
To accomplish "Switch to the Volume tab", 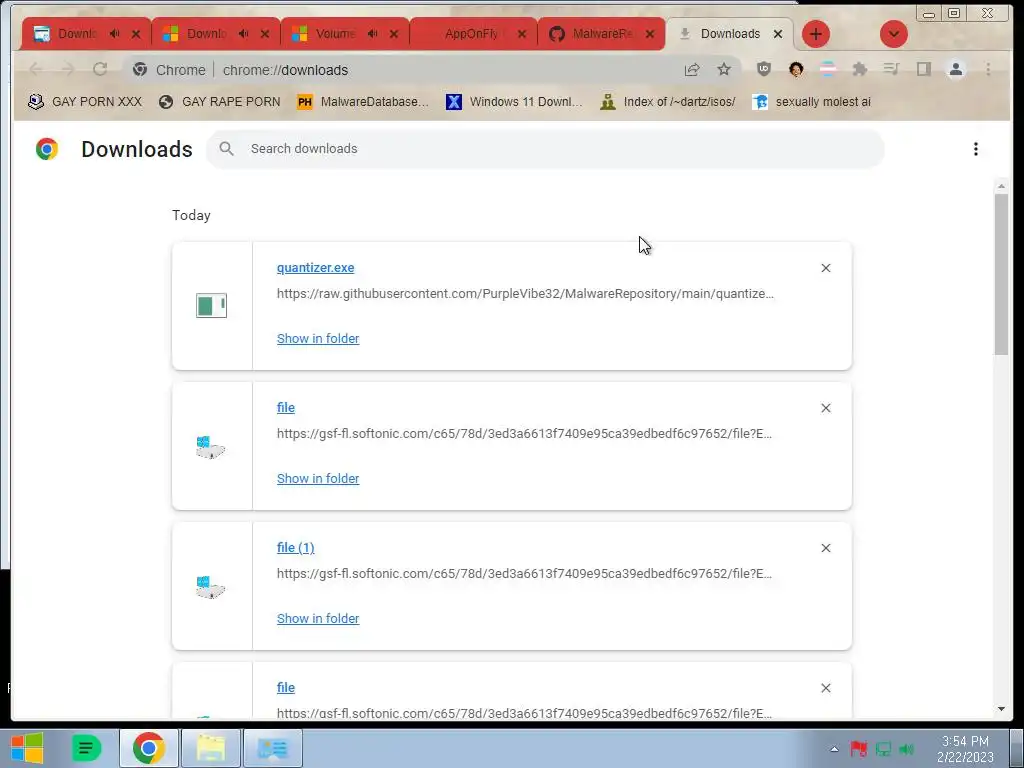I will tap(335, 34).
